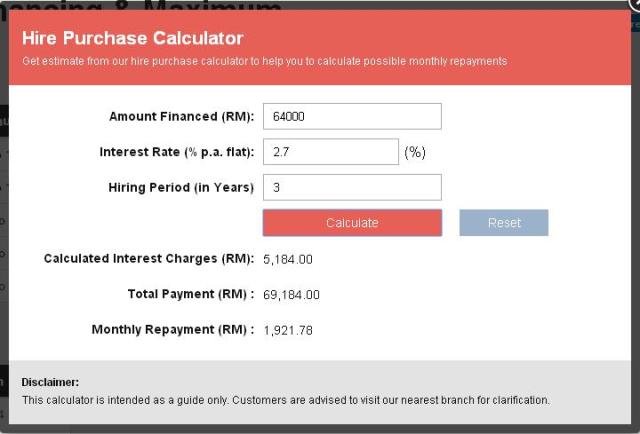Click the 69,184.00 total payment value
640x434 pixels.
pyautogui.click(x=291, y=295)
